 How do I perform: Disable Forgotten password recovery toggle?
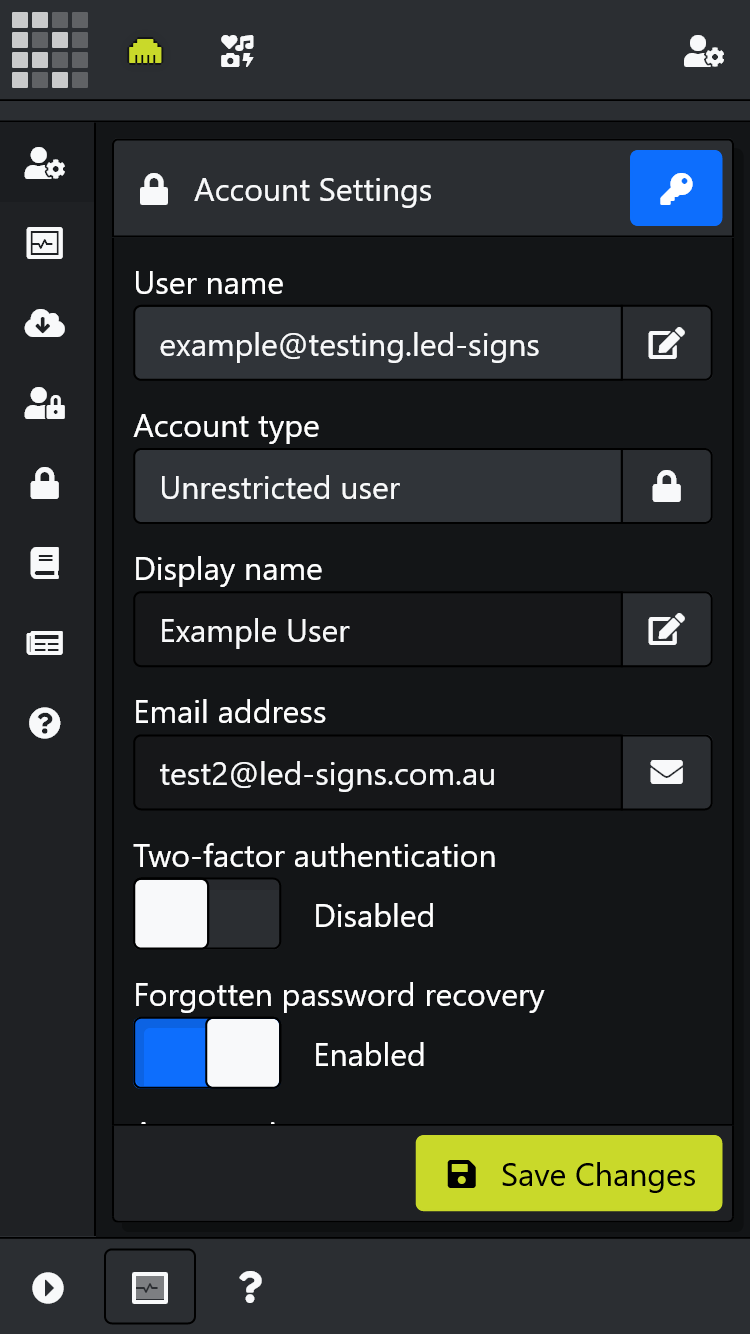coord(207,1053)
